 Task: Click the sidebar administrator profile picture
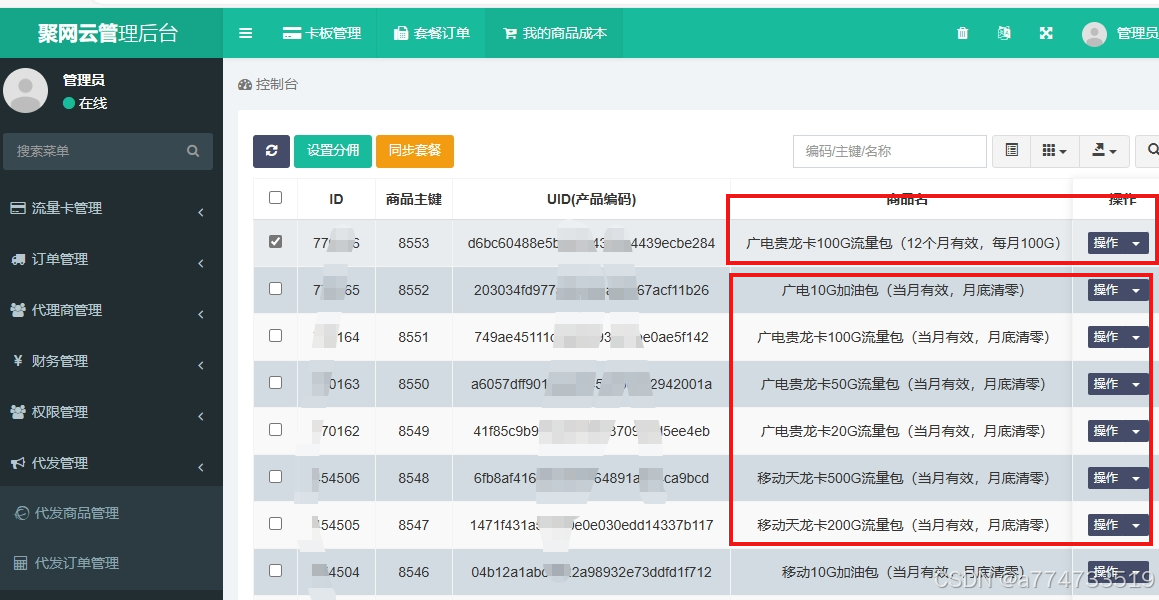26,90
